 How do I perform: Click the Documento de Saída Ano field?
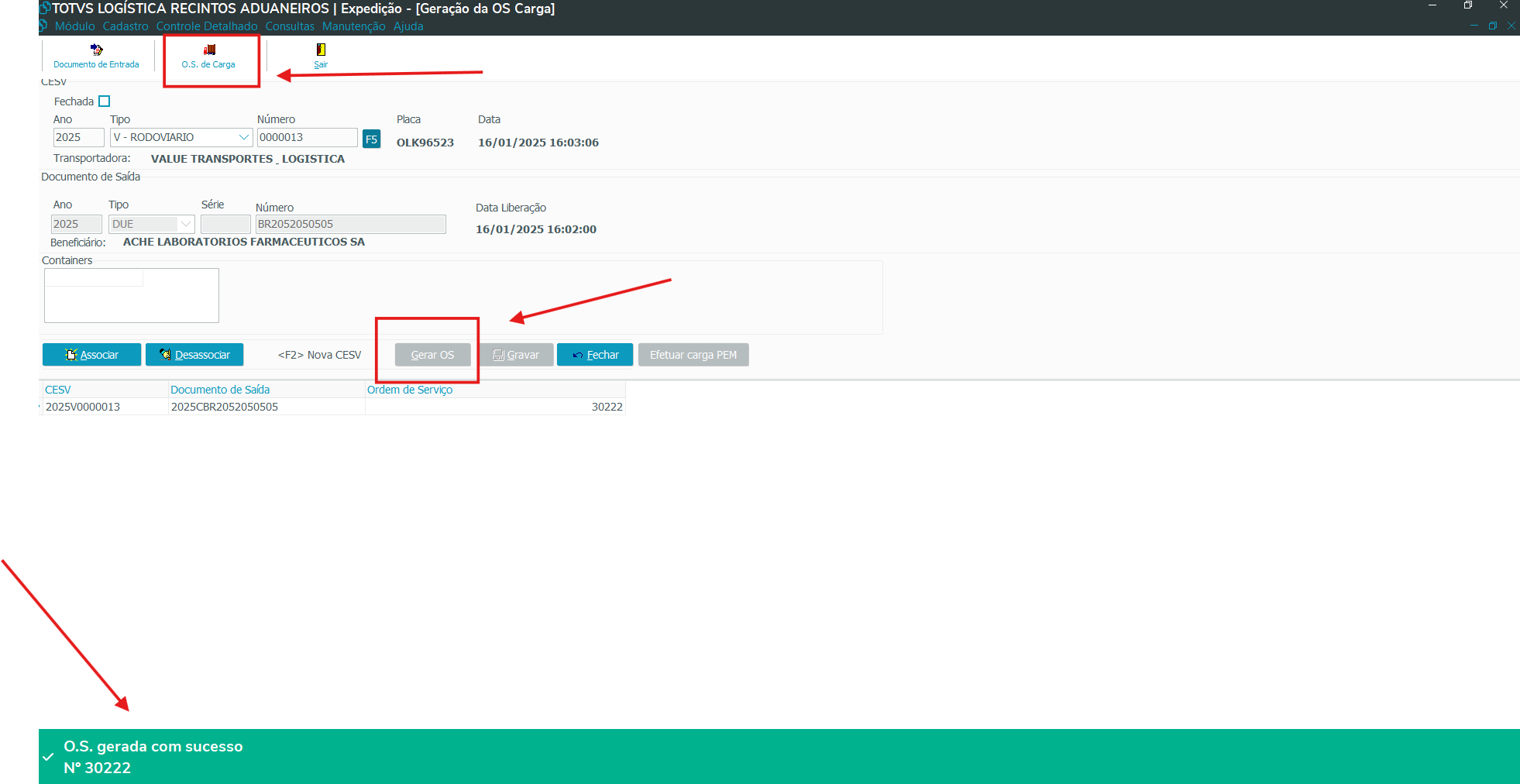[x=76, y=224]
